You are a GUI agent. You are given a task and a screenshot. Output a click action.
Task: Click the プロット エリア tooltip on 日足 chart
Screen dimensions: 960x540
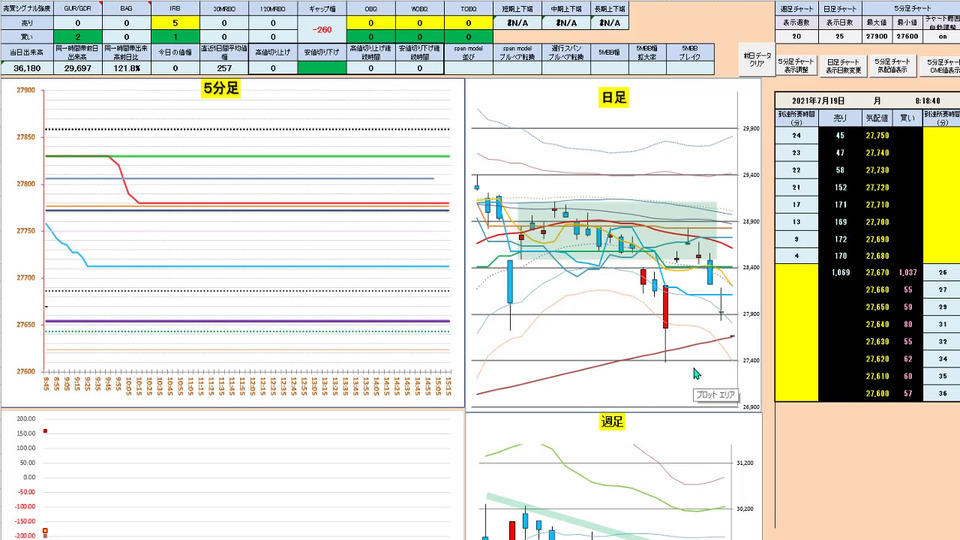714,395
